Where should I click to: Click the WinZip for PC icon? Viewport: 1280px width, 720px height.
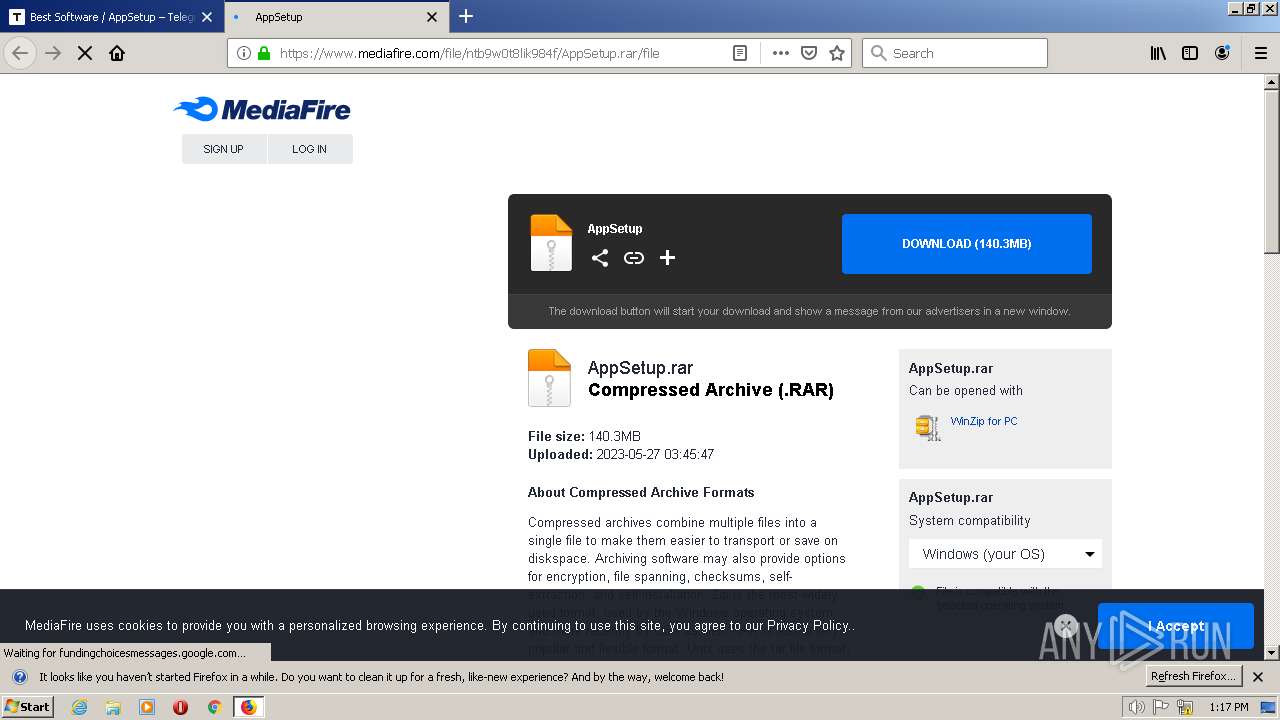[928, 427]
